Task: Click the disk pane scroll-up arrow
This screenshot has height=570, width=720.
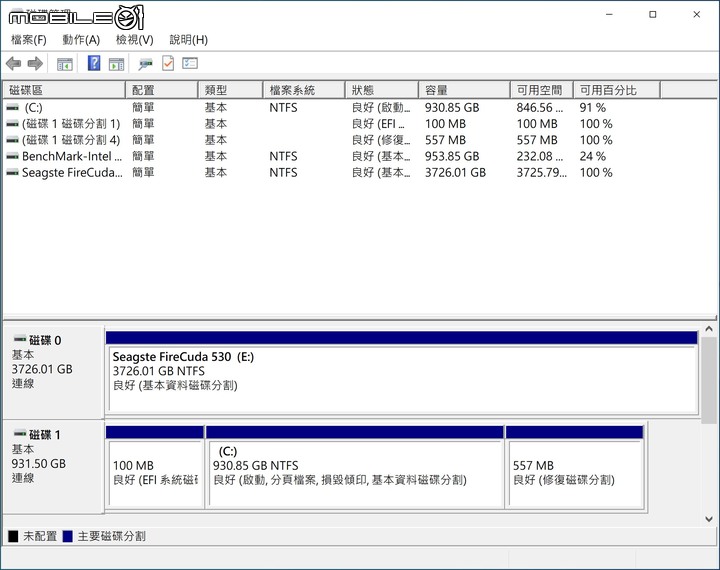Action: tap(709, 329)
